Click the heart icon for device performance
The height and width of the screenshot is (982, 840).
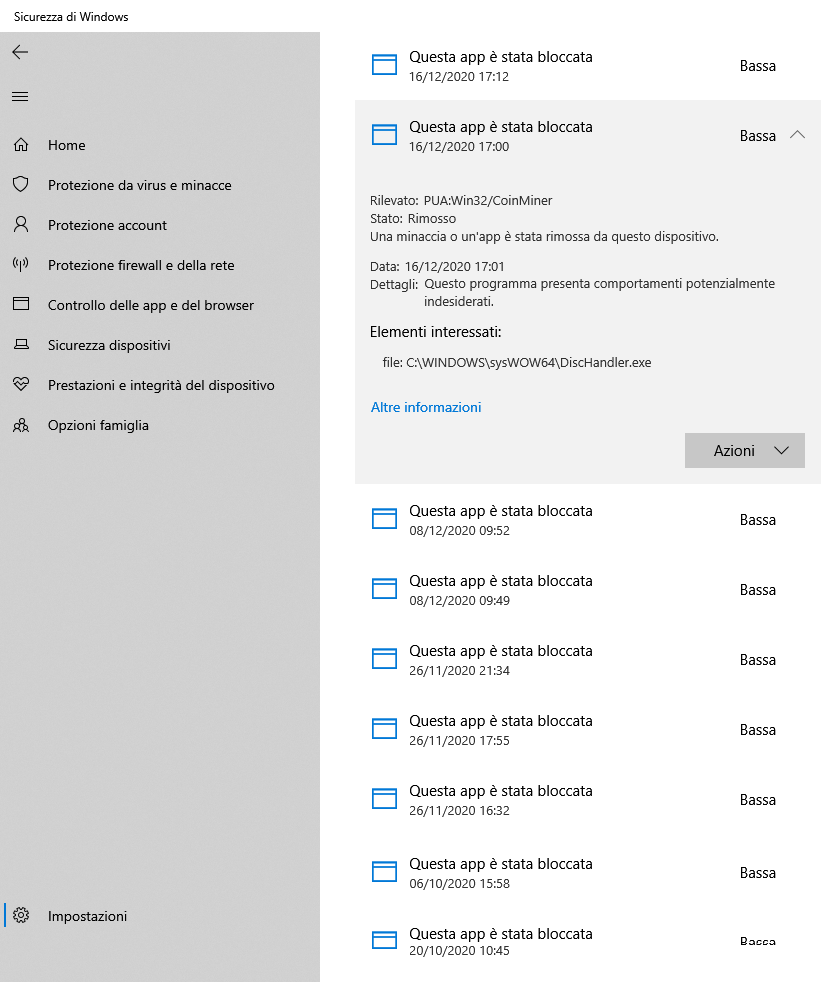tap(21, 384)
